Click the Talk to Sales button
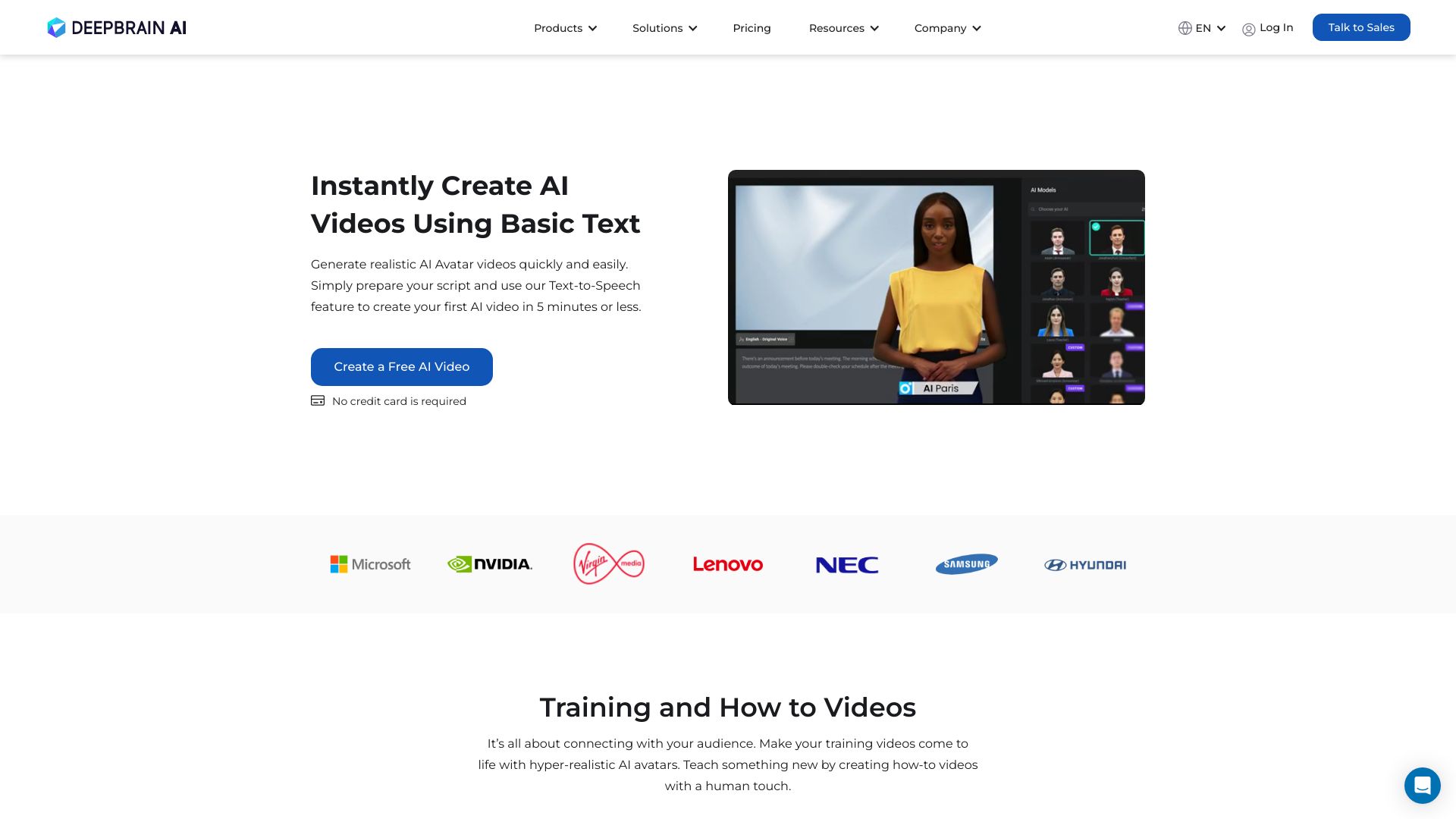 [1361, 27]
